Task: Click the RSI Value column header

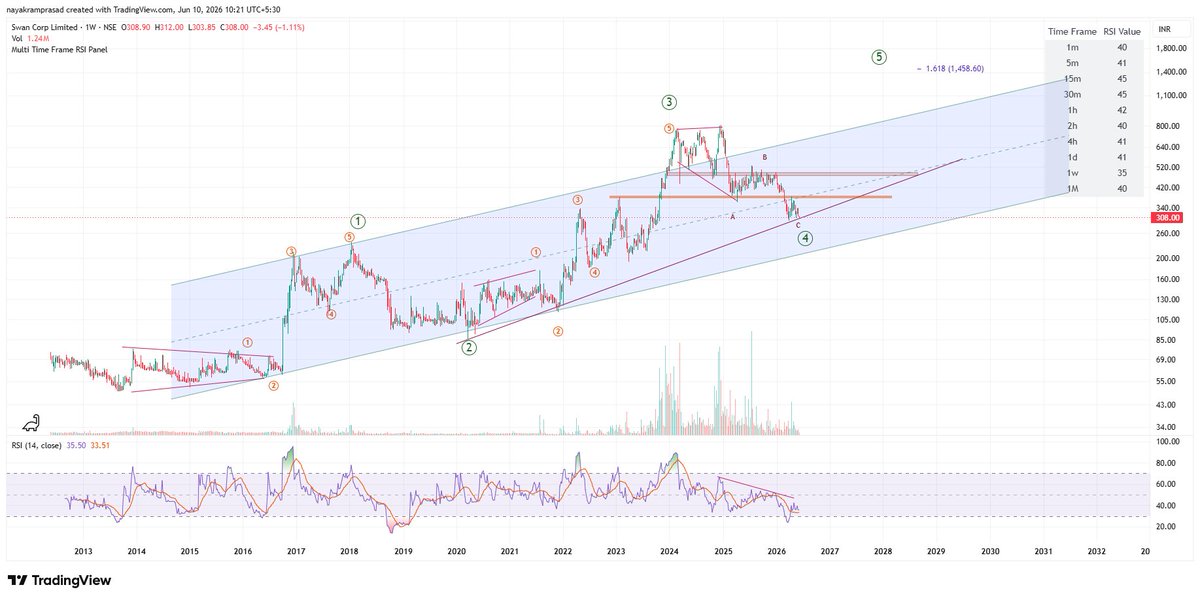Action: click(1122, 32)
